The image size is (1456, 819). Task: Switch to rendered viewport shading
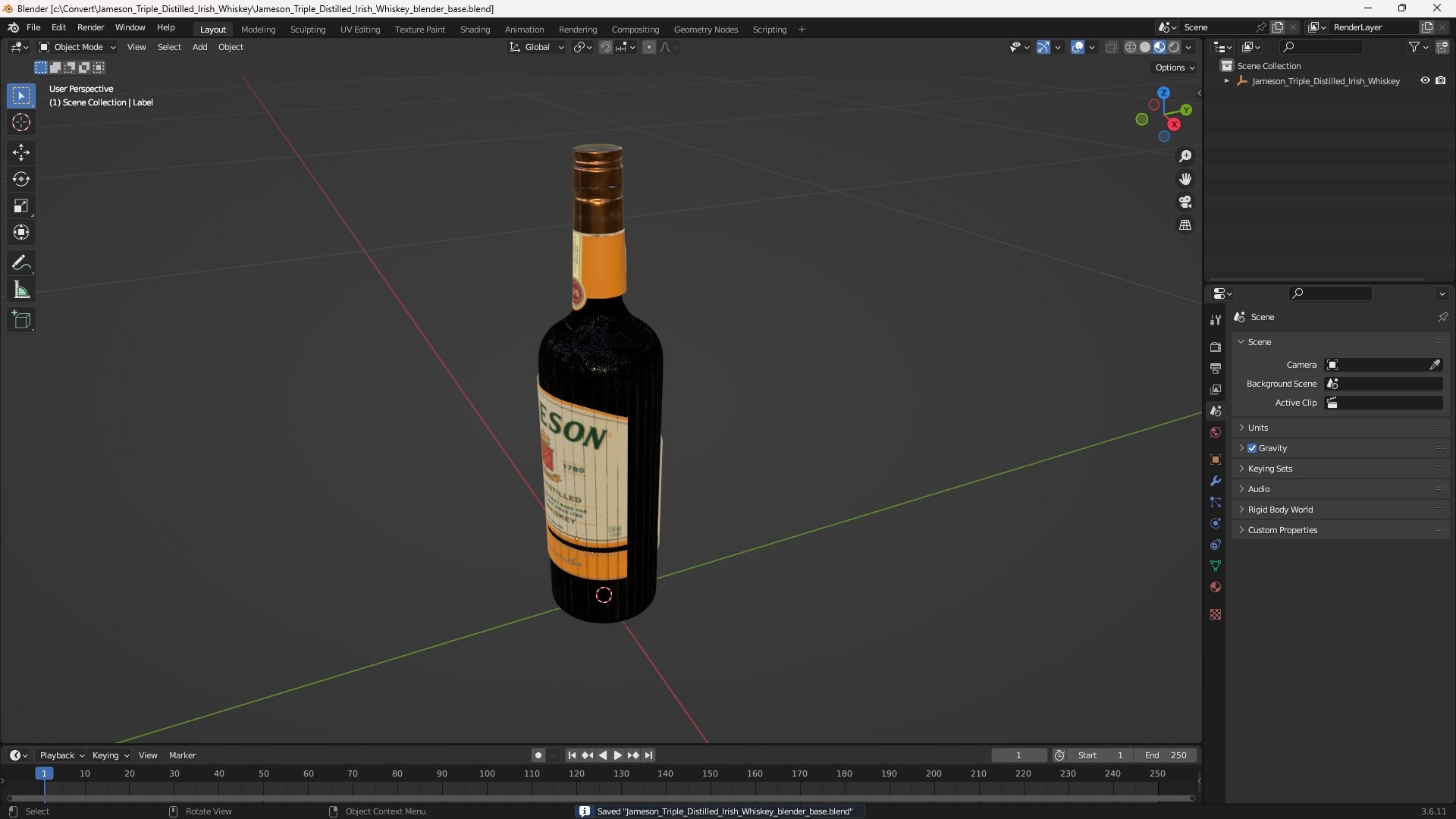(x=1174, y=47)
